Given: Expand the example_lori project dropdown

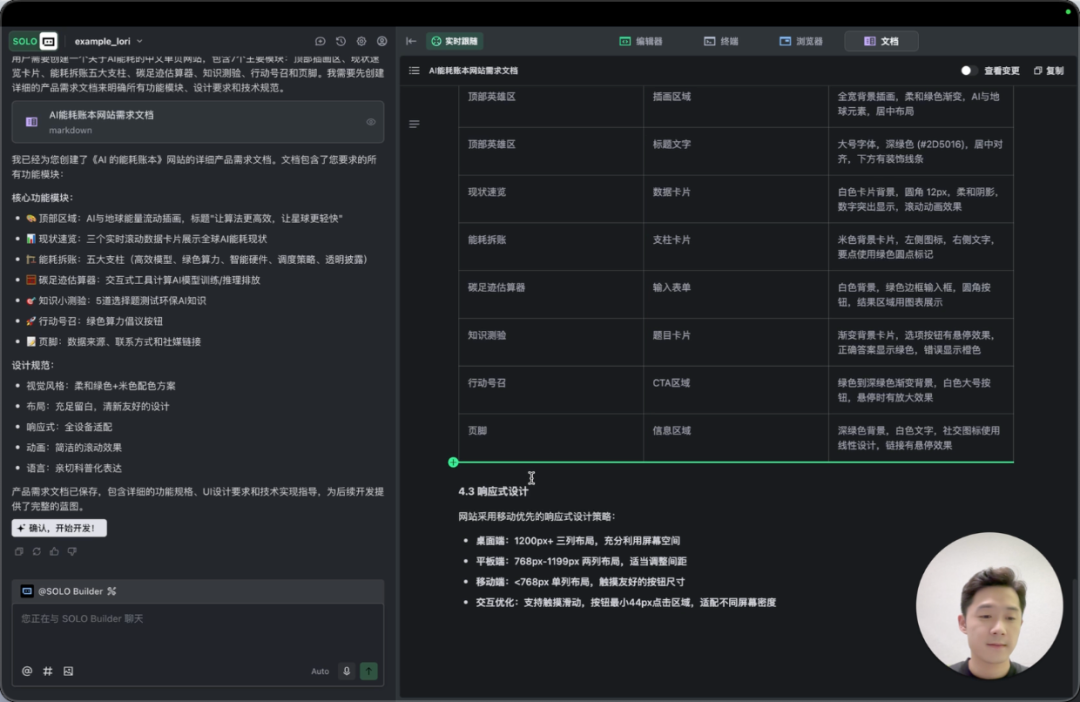Looking at the screenshot, I should click(109, 41).
